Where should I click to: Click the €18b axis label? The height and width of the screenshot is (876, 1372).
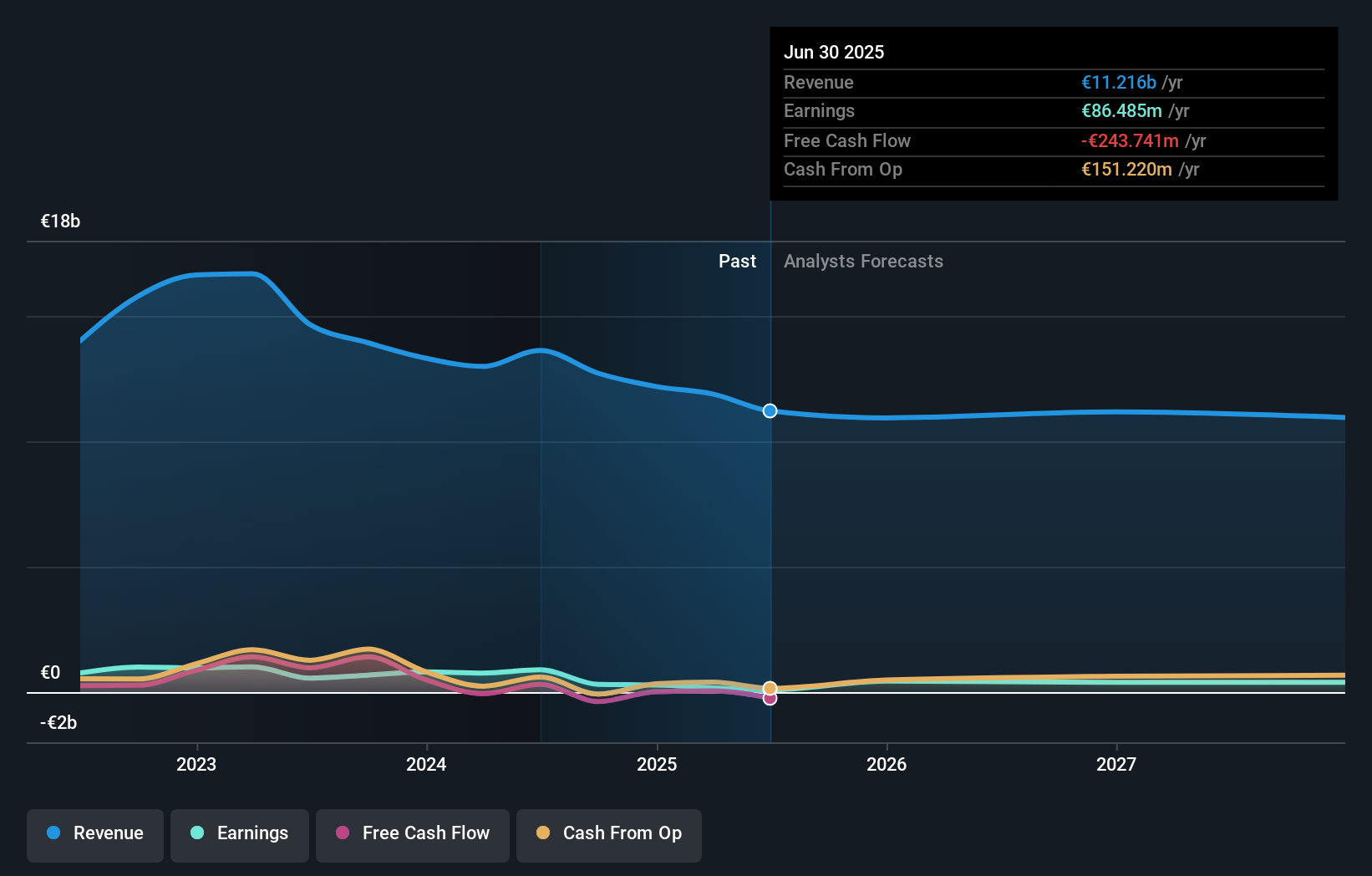[59, 221]
